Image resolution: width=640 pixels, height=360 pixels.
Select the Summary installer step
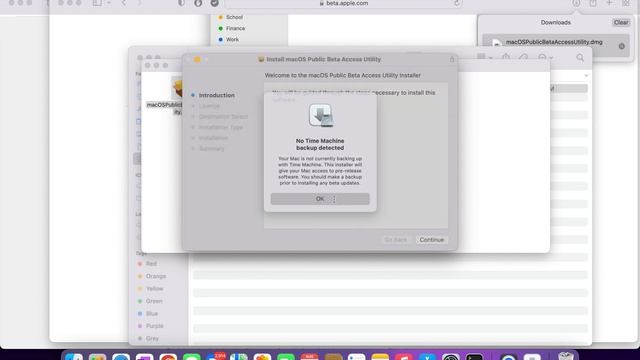click(x=211, y=149)
